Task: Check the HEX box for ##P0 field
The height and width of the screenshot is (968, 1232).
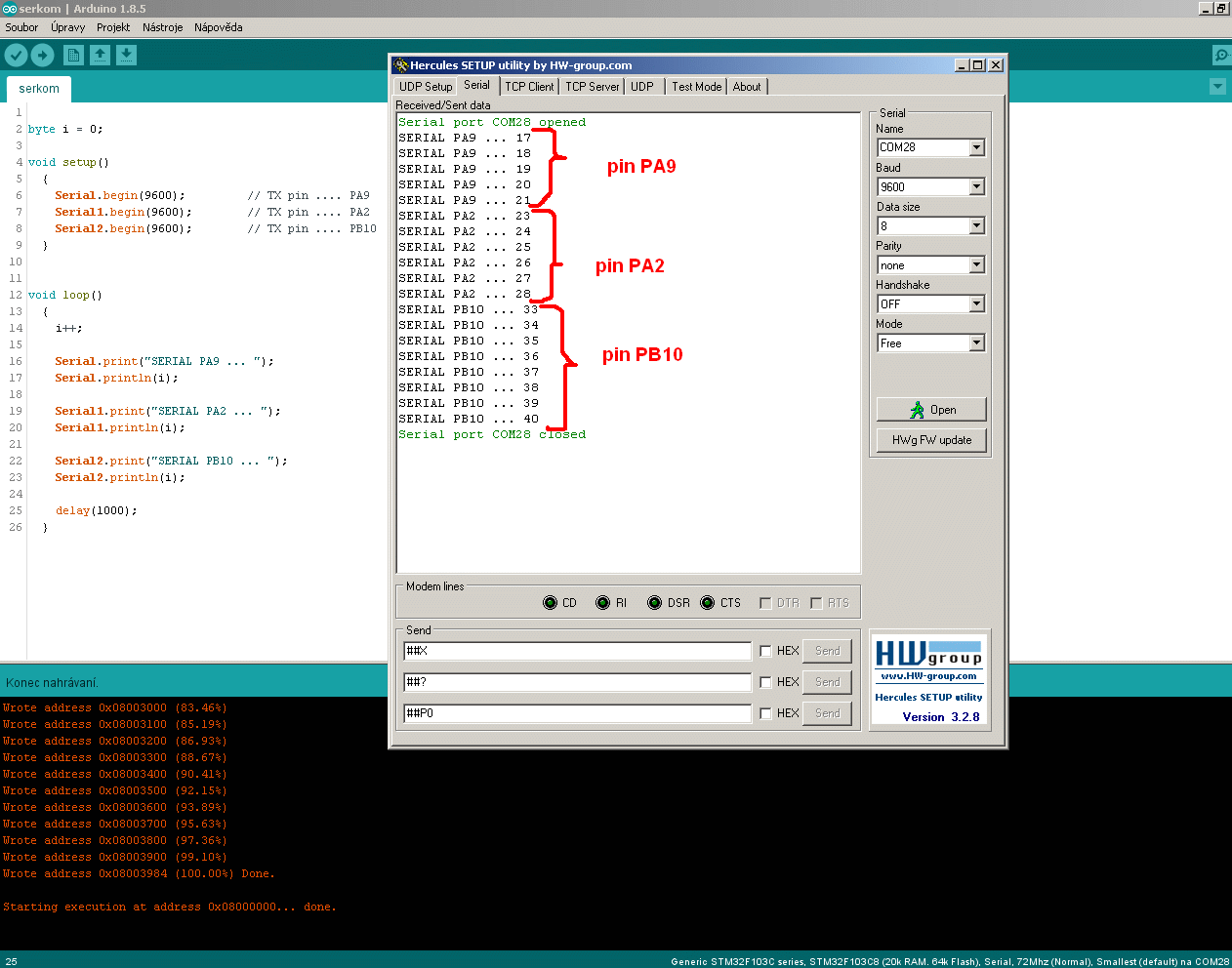Action: pyautogui.click(x=765, y=713)
